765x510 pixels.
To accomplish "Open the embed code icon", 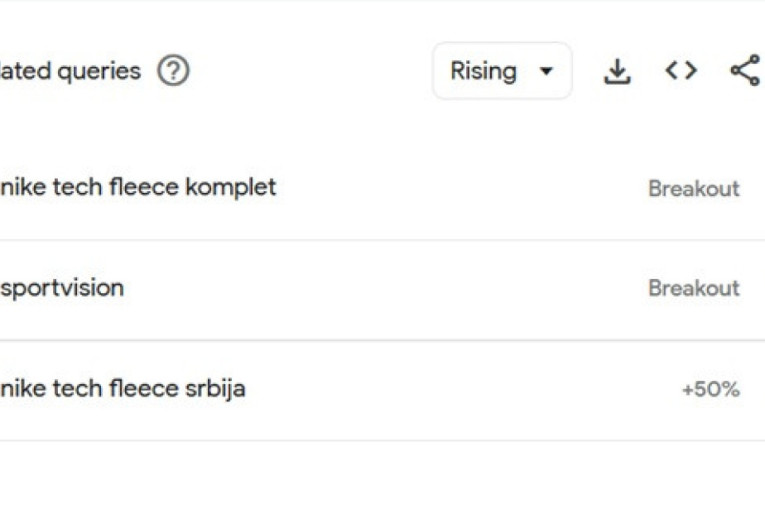I will (x=681, y=71).
